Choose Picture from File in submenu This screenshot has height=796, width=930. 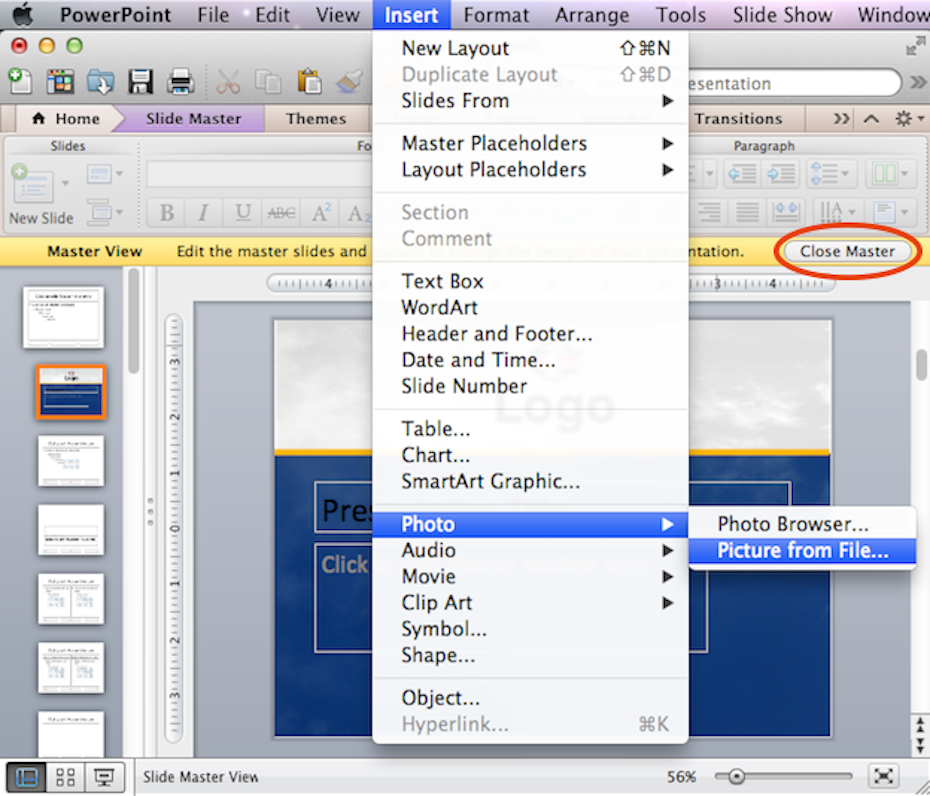click(802, 551)
